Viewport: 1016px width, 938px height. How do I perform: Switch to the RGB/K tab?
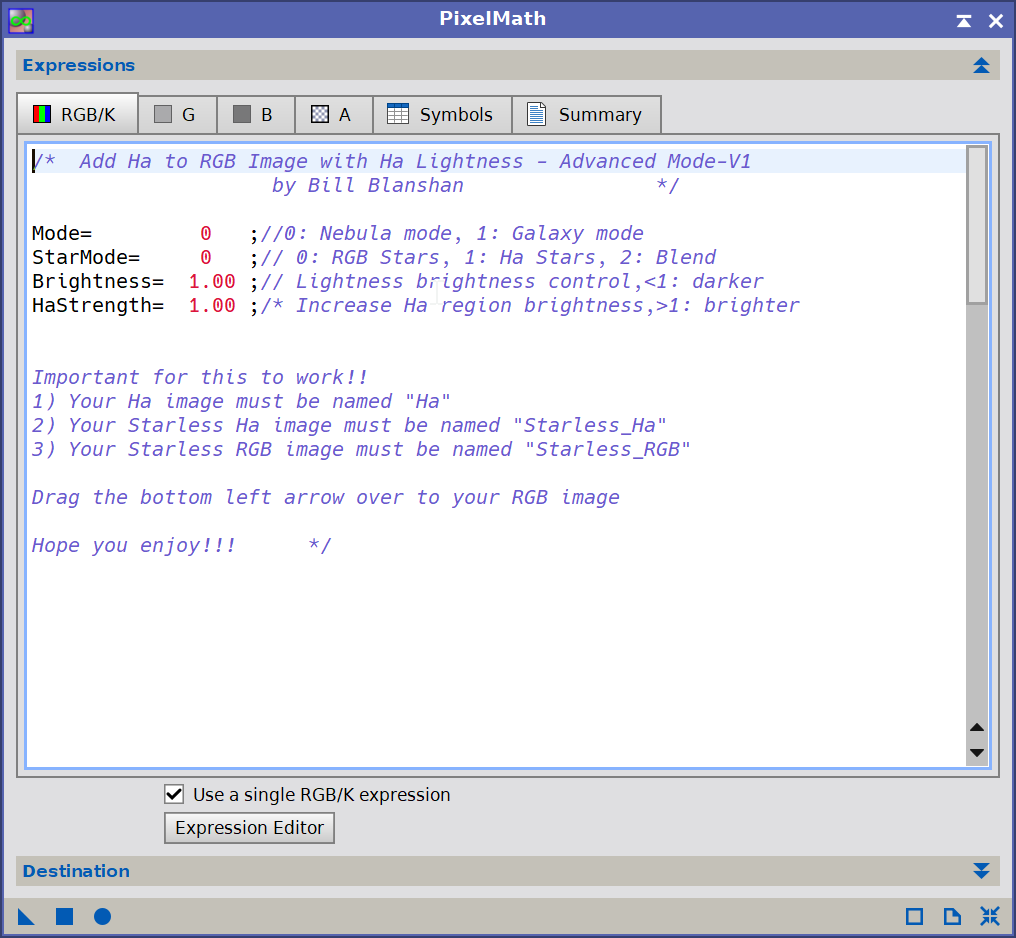[x=77, y=114]
